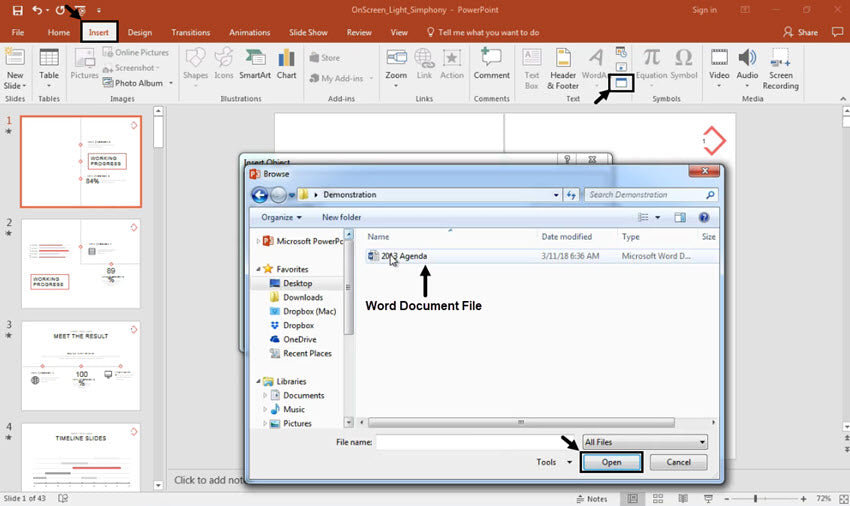Select the 2013 Agenda Word file
The image size is (850, 506).
coord(403,256)
